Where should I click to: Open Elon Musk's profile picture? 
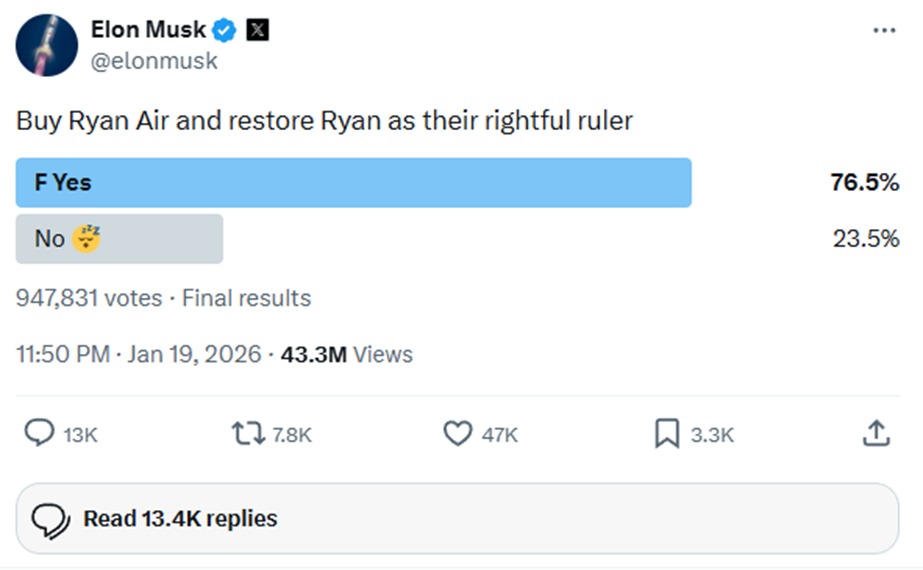coord(47,46)
